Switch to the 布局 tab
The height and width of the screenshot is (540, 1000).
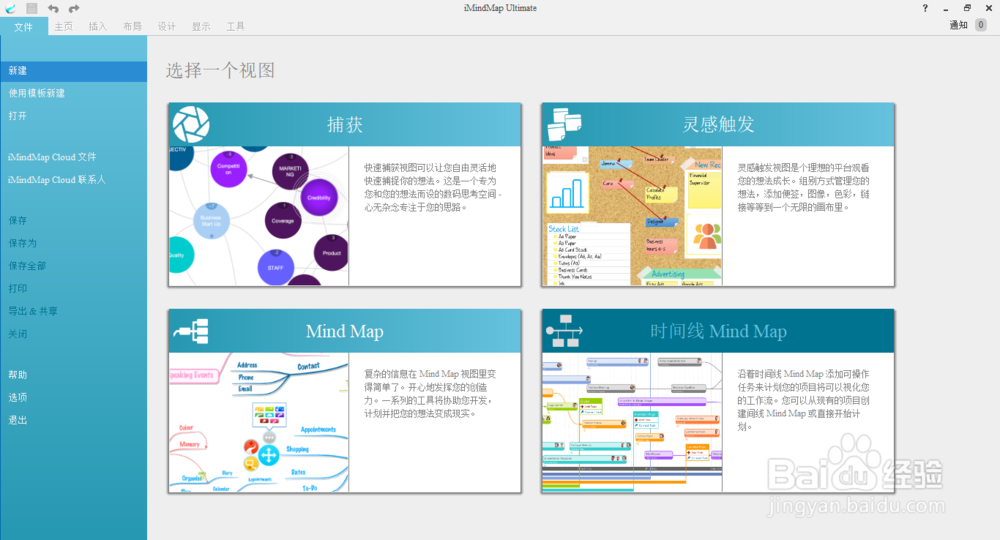tap(132, 27)
